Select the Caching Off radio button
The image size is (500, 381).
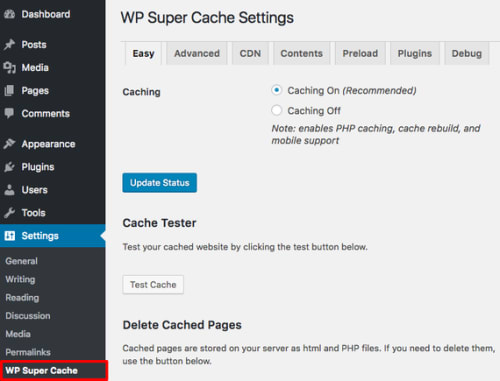click(x=276, y=110)
